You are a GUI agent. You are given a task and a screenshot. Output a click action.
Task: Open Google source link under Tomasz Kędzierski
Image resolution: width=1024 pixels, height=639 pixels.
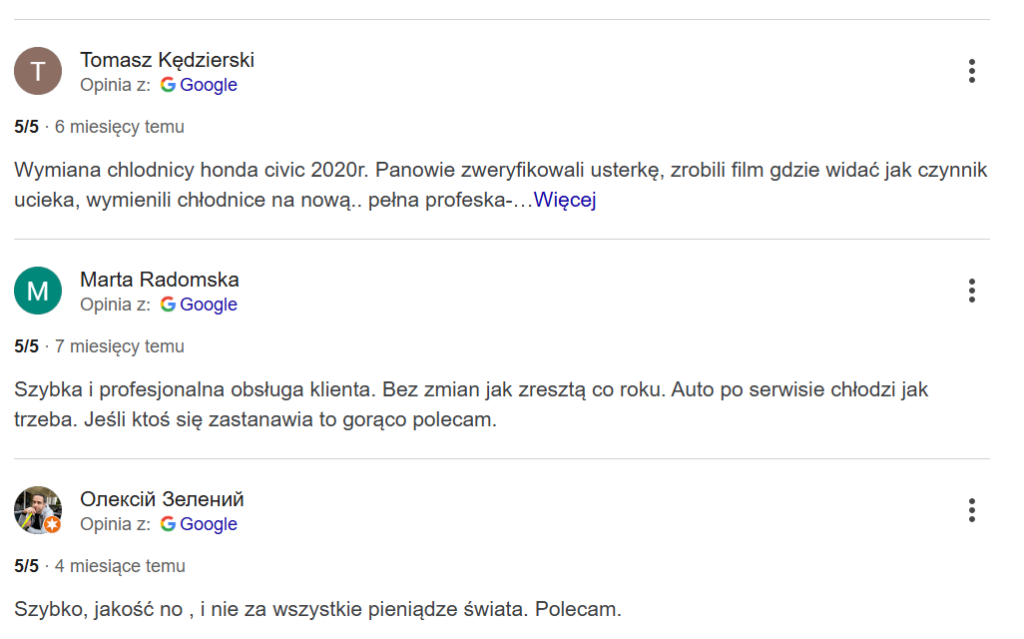point(208,85)
